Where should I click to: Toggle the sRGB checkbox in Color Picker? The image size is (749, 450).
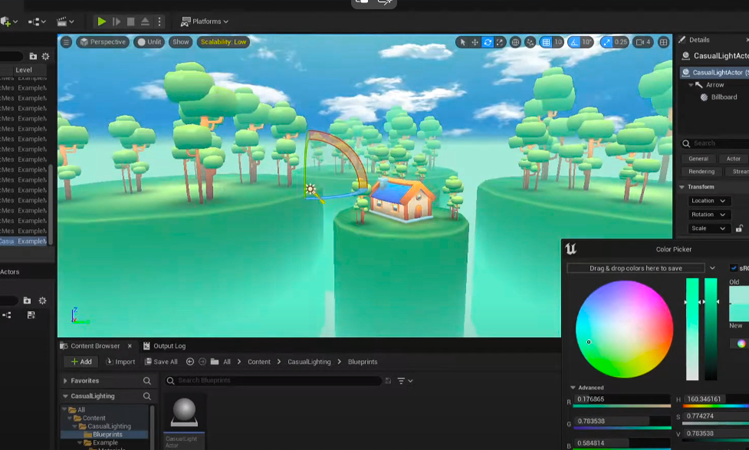tap(734, 268)
